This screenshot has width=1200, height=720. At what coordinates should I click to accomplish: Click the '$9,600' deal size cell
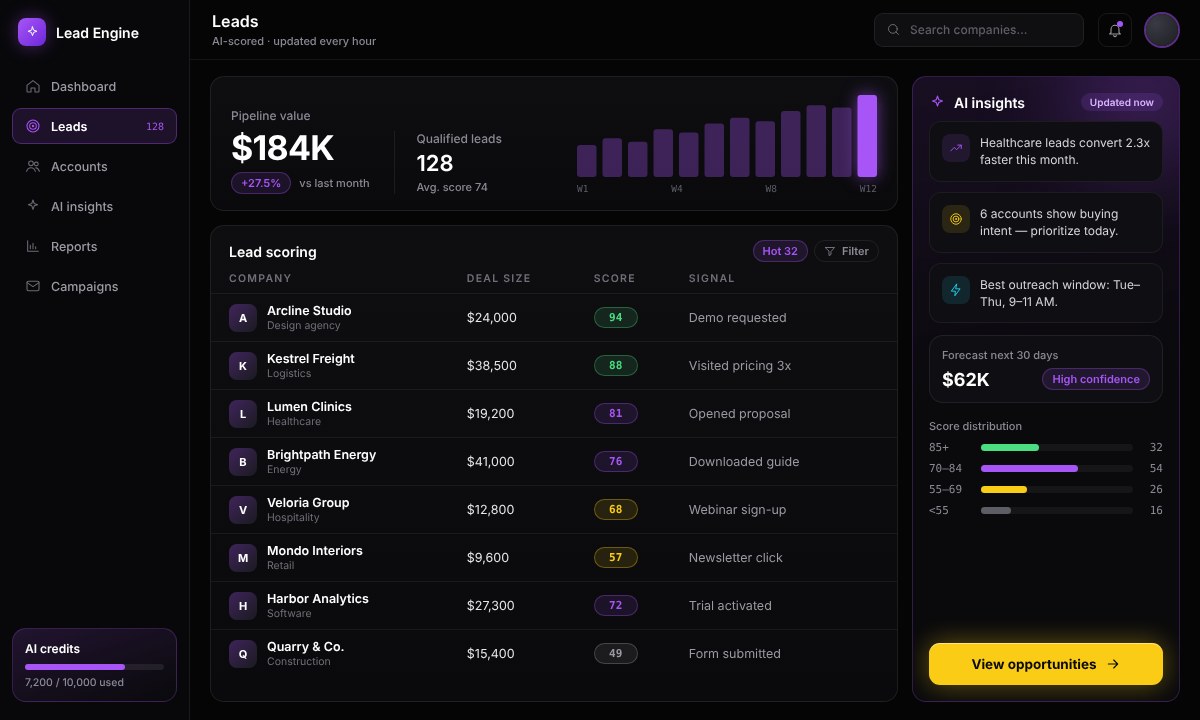point(488,558)
